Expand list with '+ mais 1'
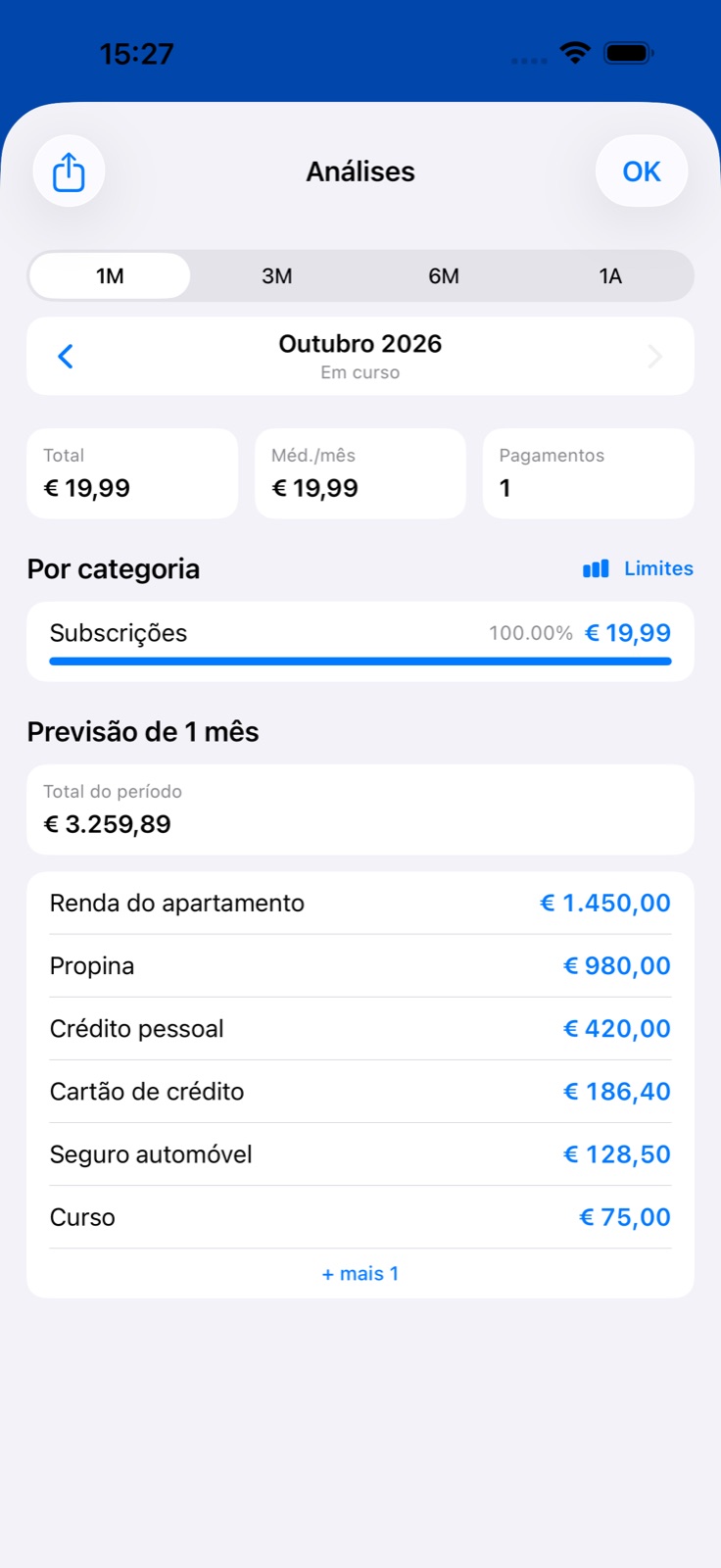This screenshot has width=721, height=1568. coord(360,1274)
